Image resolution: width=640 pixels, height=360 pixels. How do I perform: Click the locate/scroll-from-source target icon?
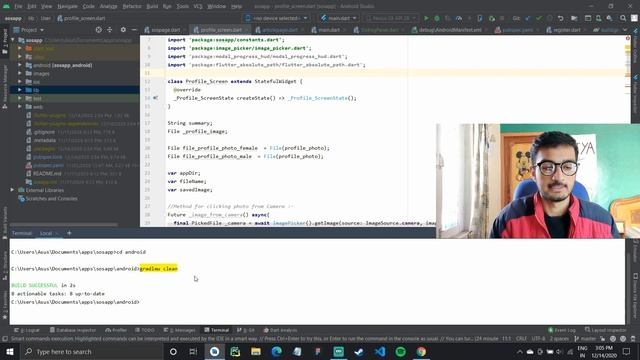98,30
